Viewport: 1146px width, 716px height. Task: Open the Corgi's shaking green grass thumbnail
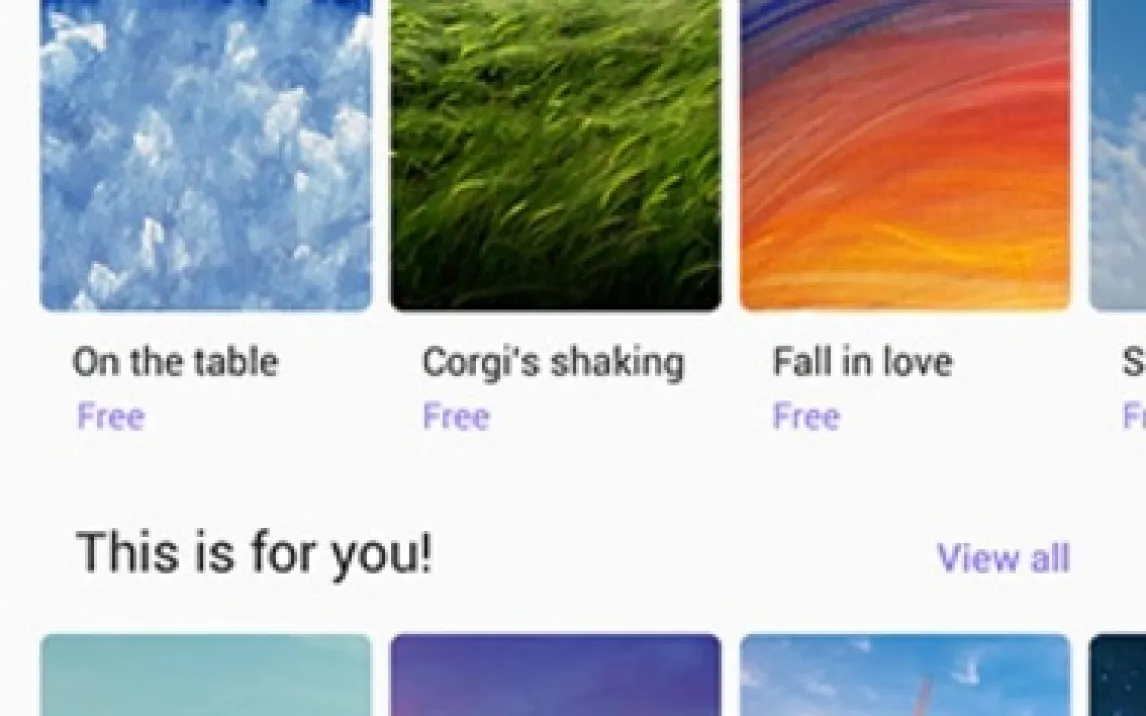point(555,155)
